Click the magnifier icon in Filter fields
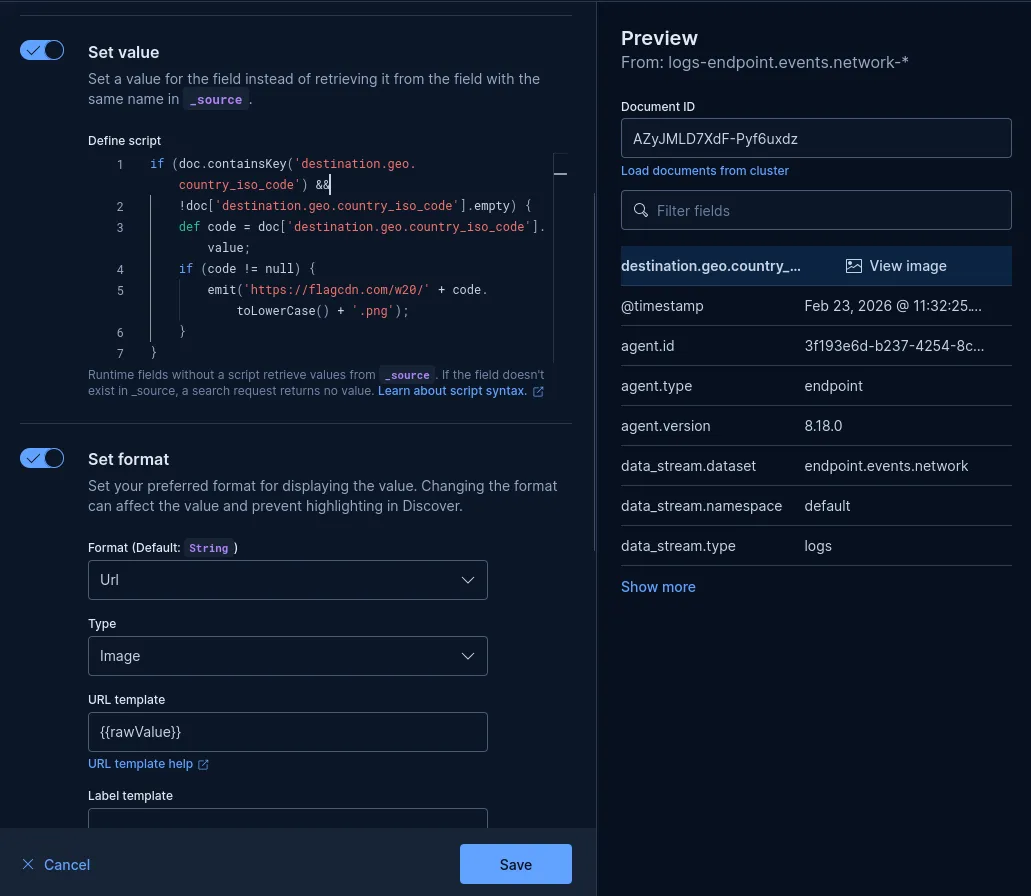Screen dimensions: 1031x896 [x=639, y=211]
